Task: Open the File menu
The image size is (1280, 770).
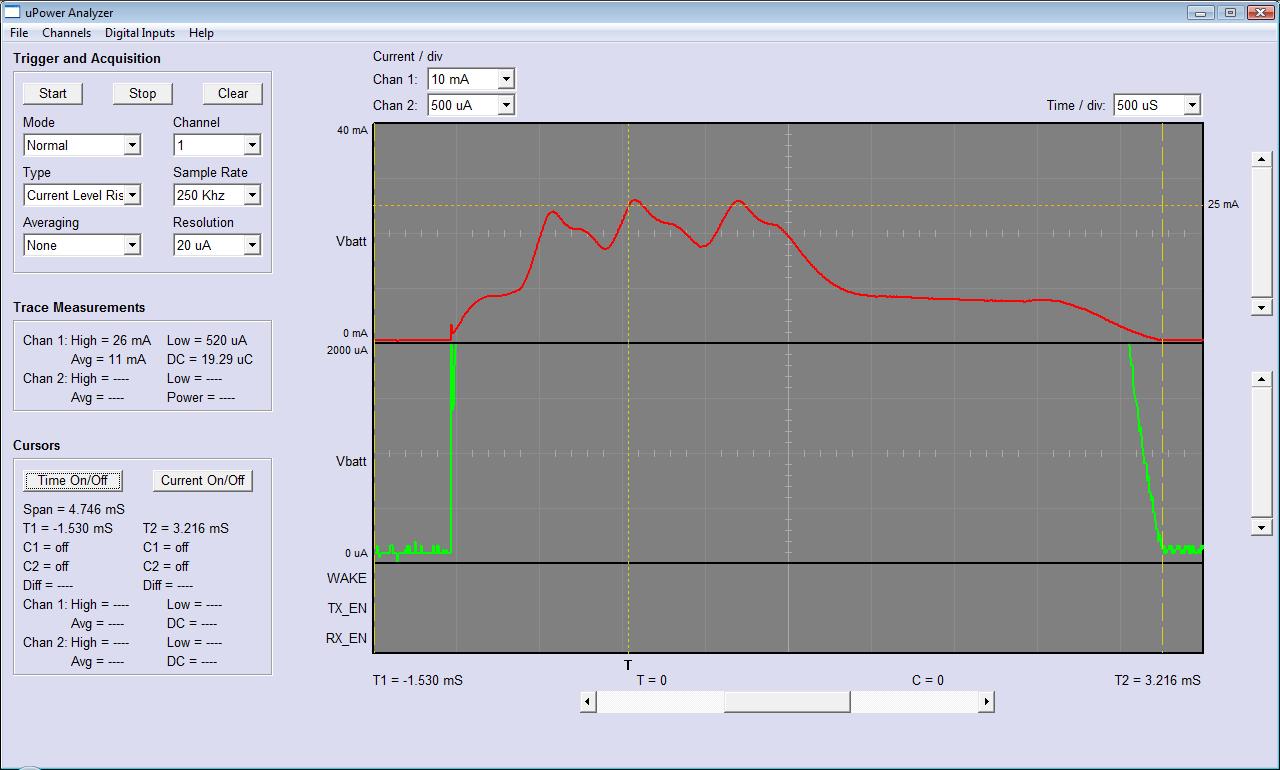Action: 18,33
